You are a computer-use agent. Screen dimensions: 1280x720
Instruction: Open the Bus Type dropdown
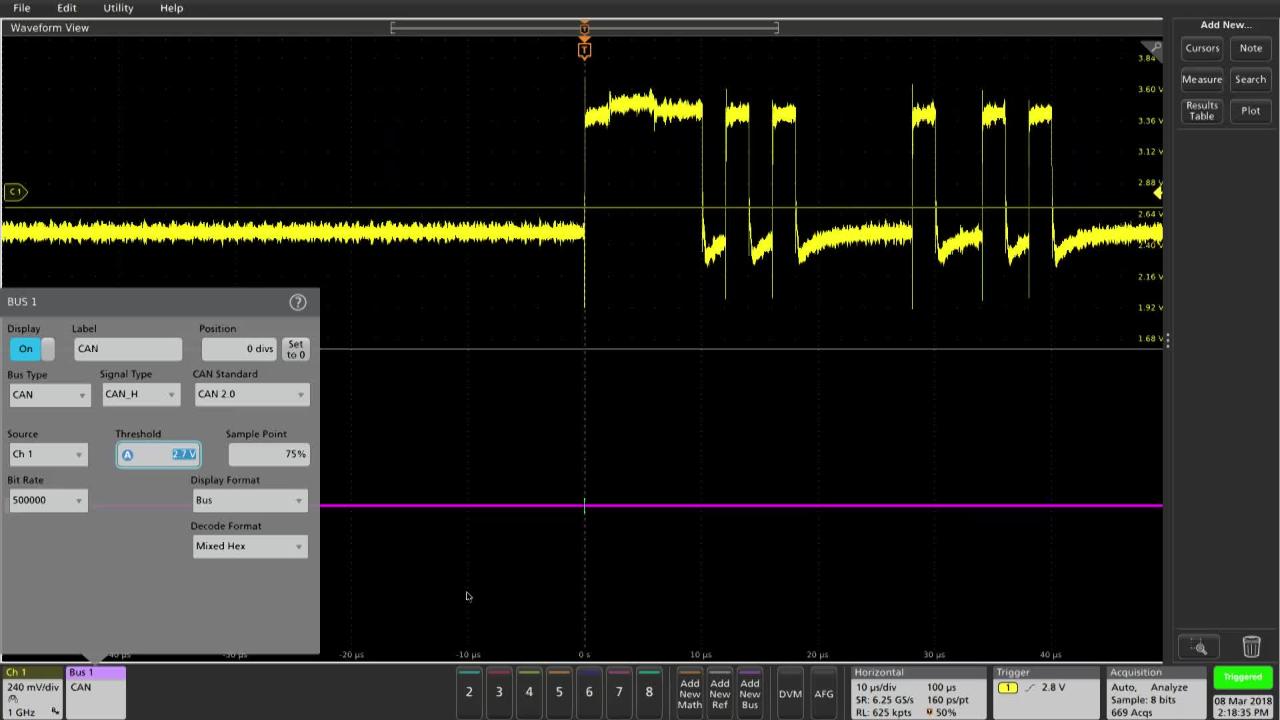pos(47,394)
